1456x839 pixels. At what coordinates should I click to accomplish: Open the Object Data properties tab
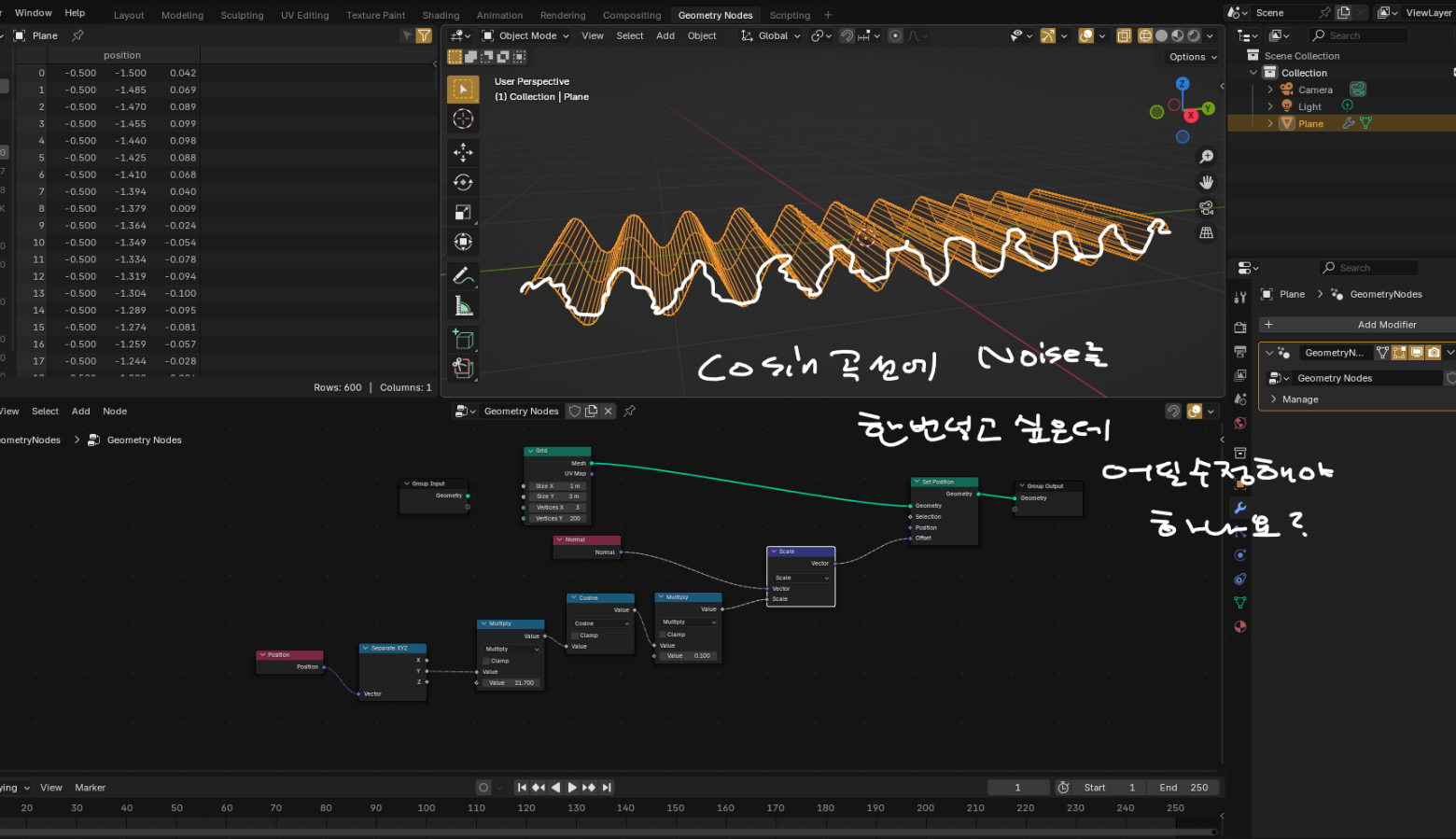(1240, 603)
